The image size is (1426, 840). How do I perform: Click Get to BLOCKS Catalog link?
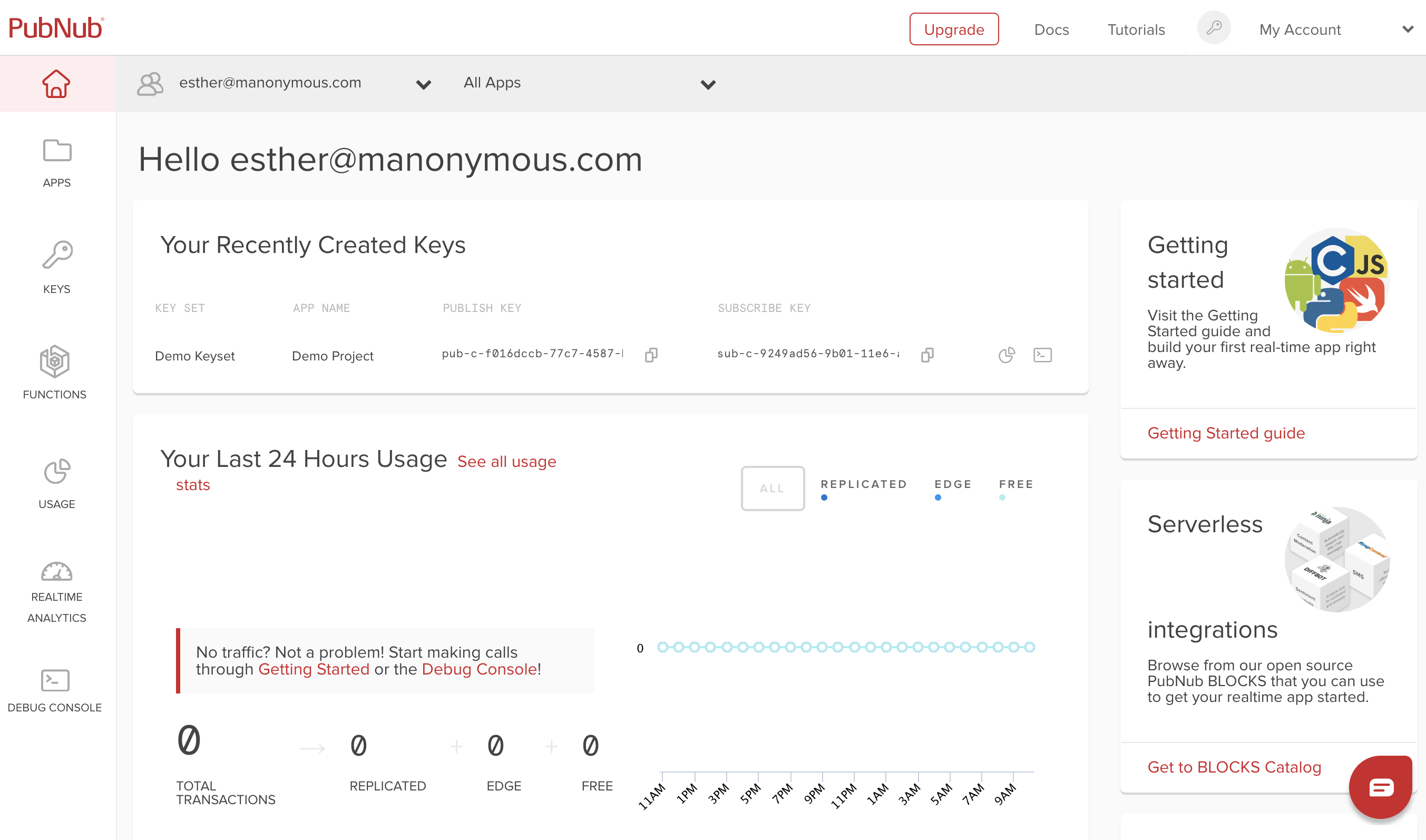tap(1234, 767)
